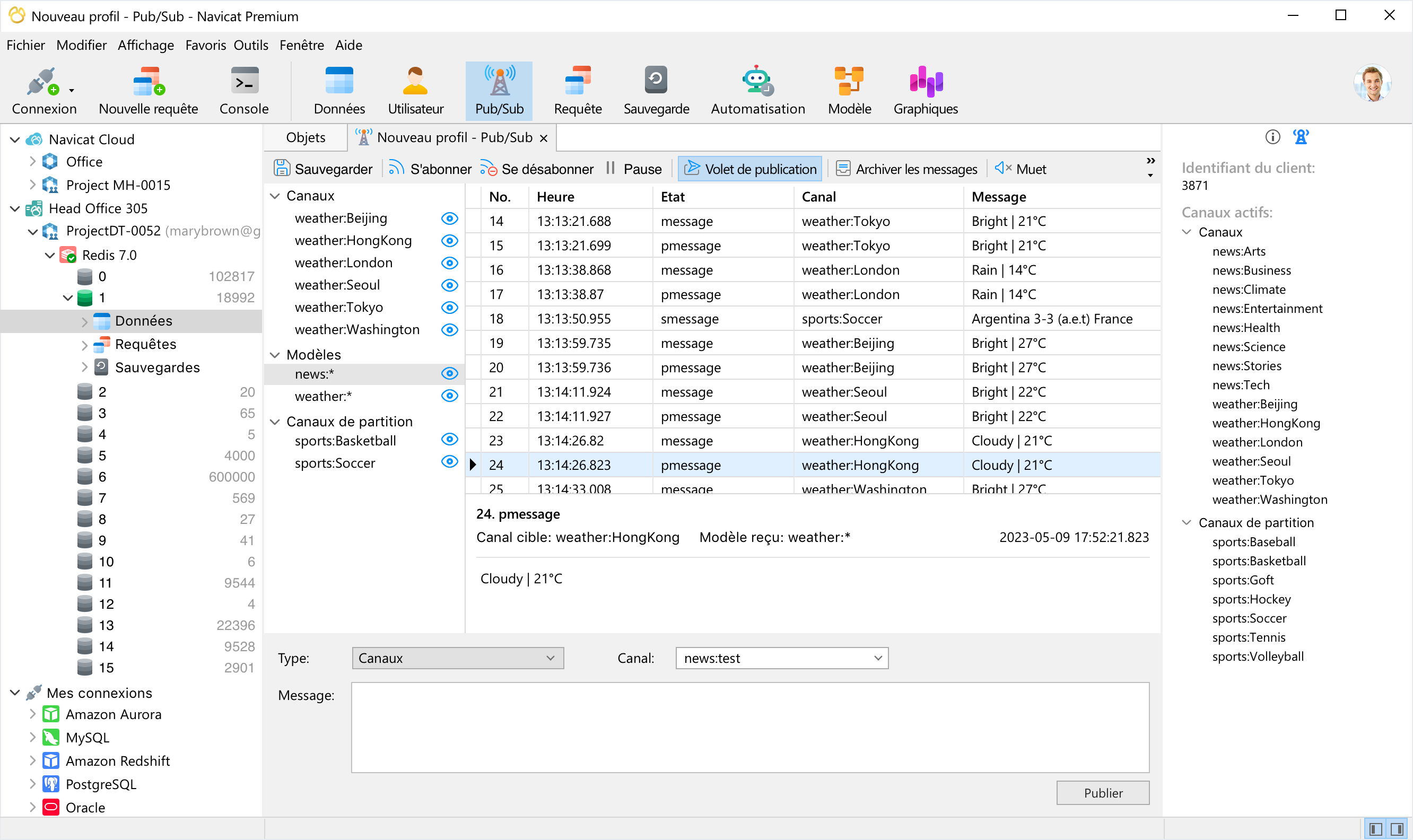1413x840 pixels.
Task: Select news:Climate in Canaux actifs
Action: pos(1249,290)
